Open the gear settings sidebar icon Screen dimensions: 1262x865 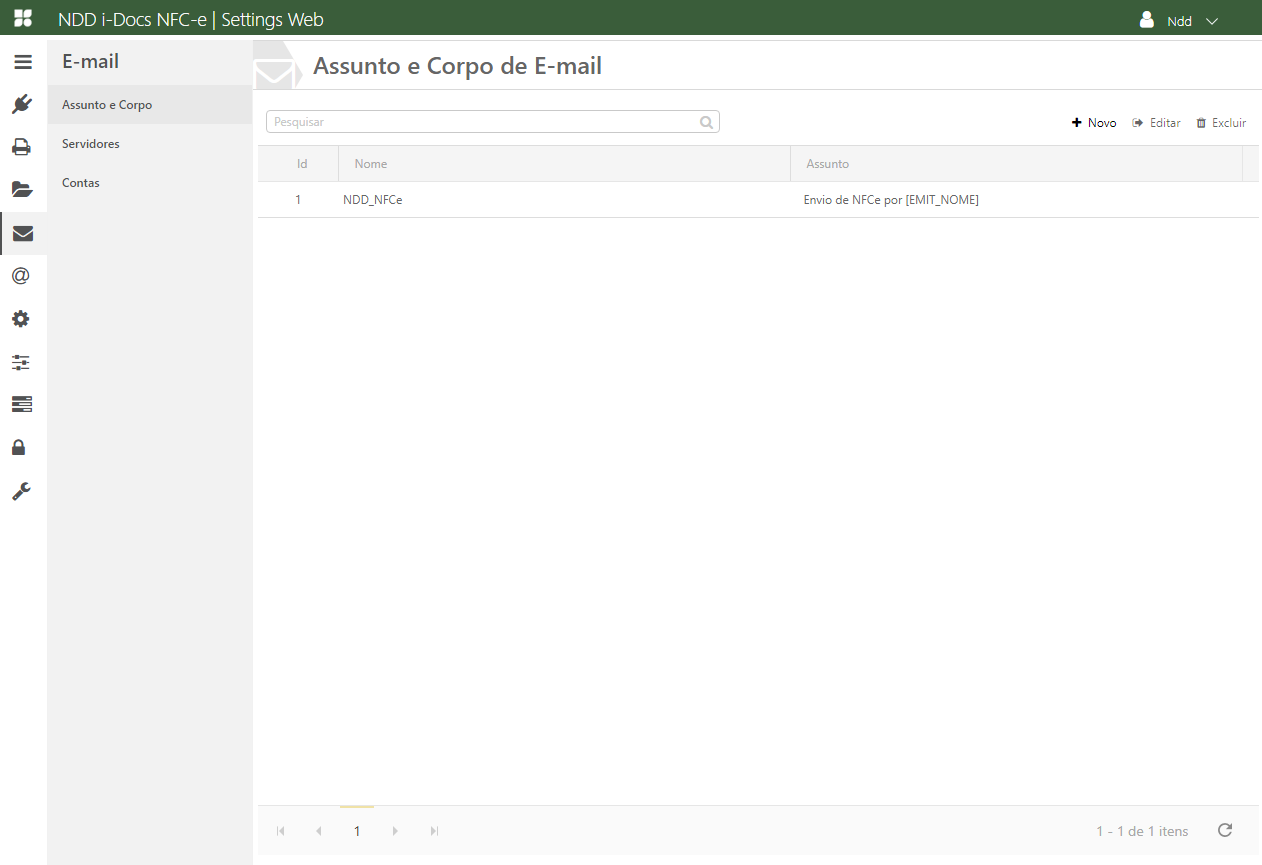tap(22, 319)
